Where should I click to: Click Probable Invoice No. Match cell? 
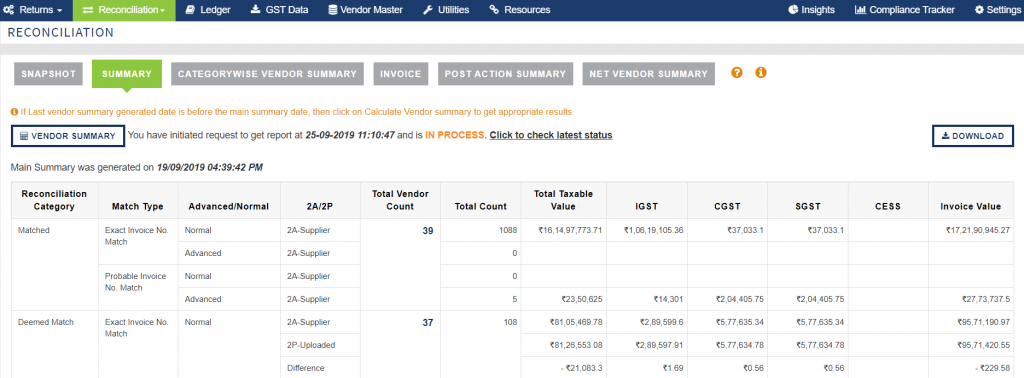point(138,287)
